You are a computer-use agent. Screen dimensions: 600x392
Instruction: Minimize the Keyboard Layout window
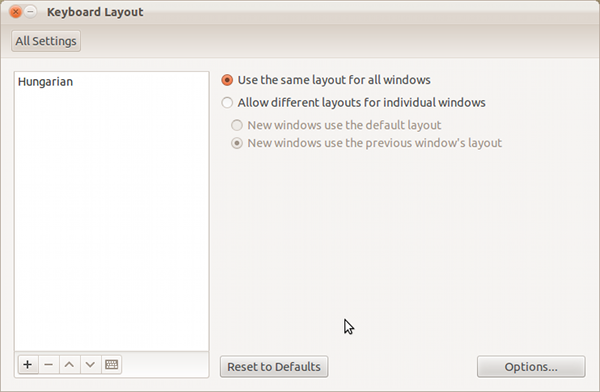pos(31,12)
